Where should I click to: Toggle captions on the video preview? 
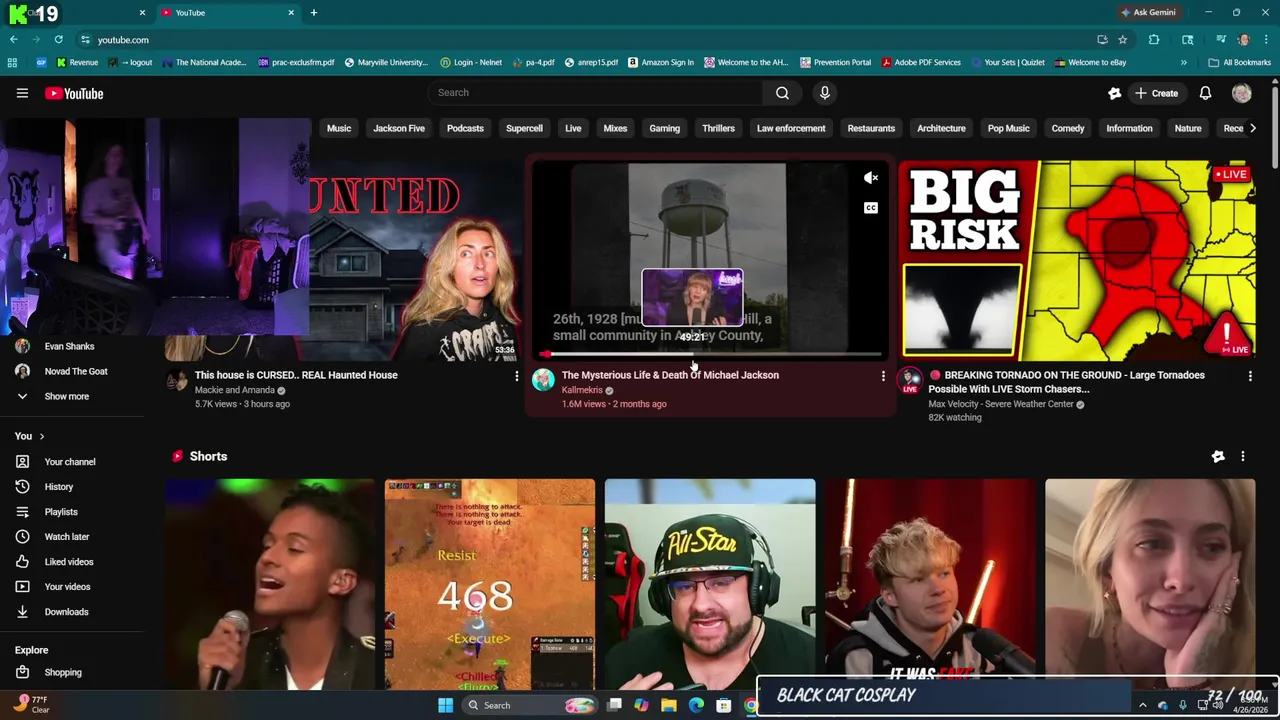pos(871,208)
